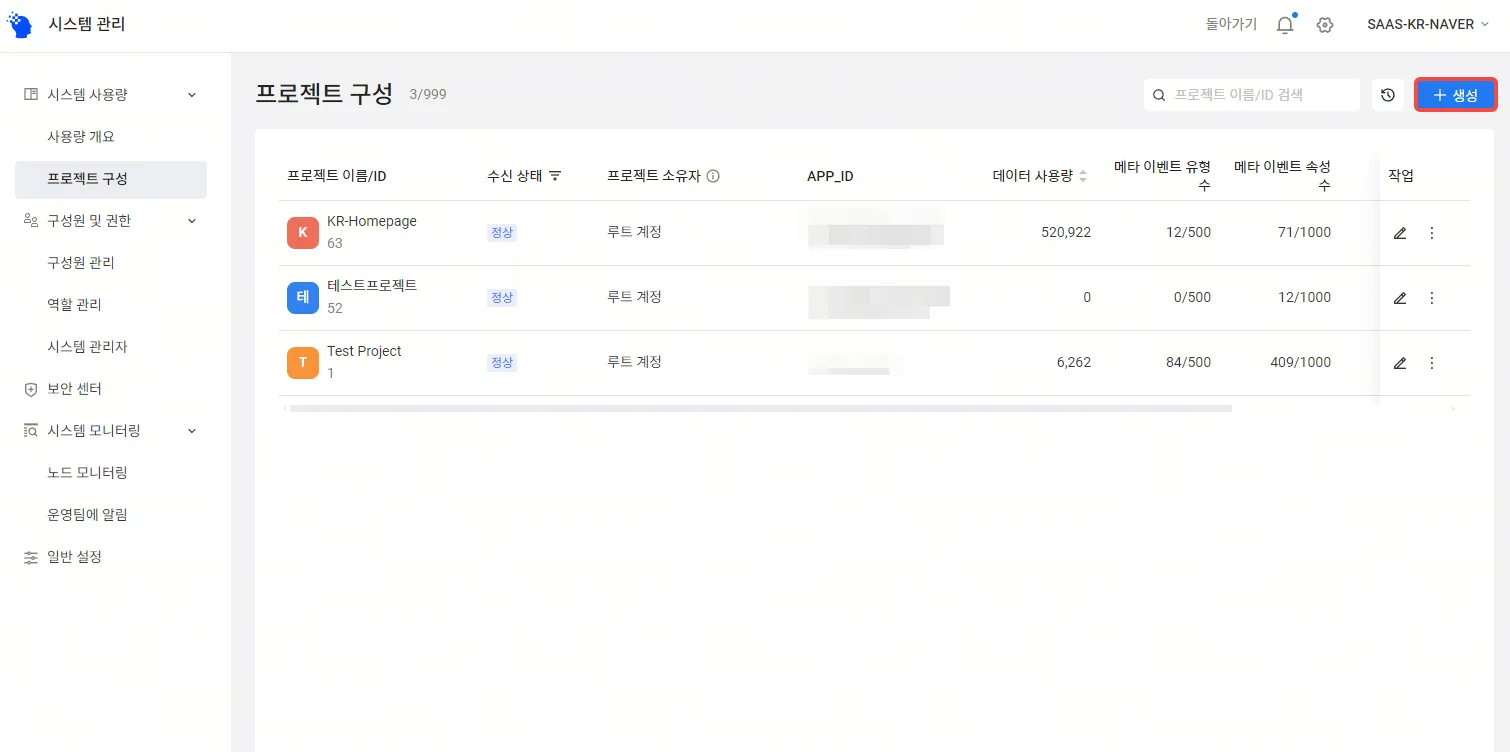Screen dimensions: 1510x752
Task: Click meta event attribute count 12/1000
Action: click(x=1304, y=297)
